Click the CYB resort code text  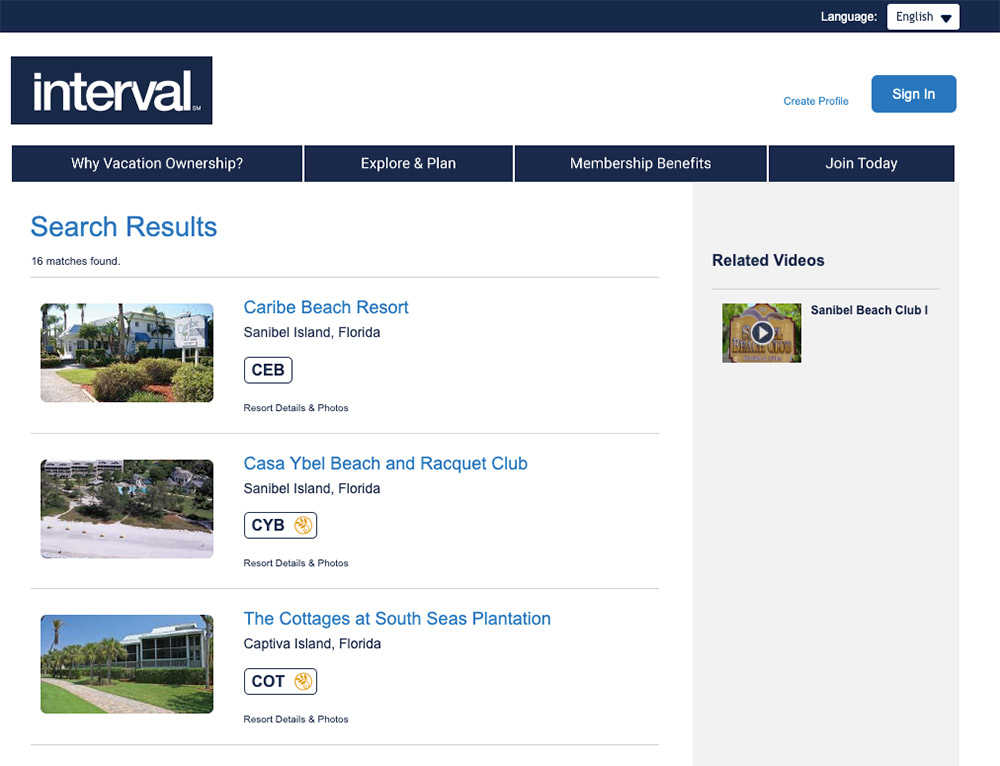(x=268, y=526)
